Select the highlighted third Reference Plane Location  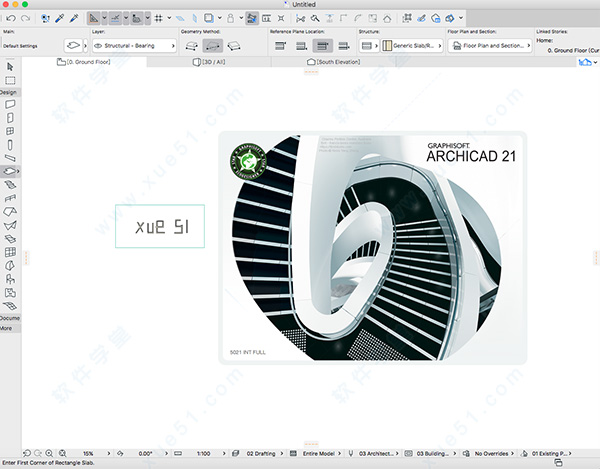click(323, 46)
